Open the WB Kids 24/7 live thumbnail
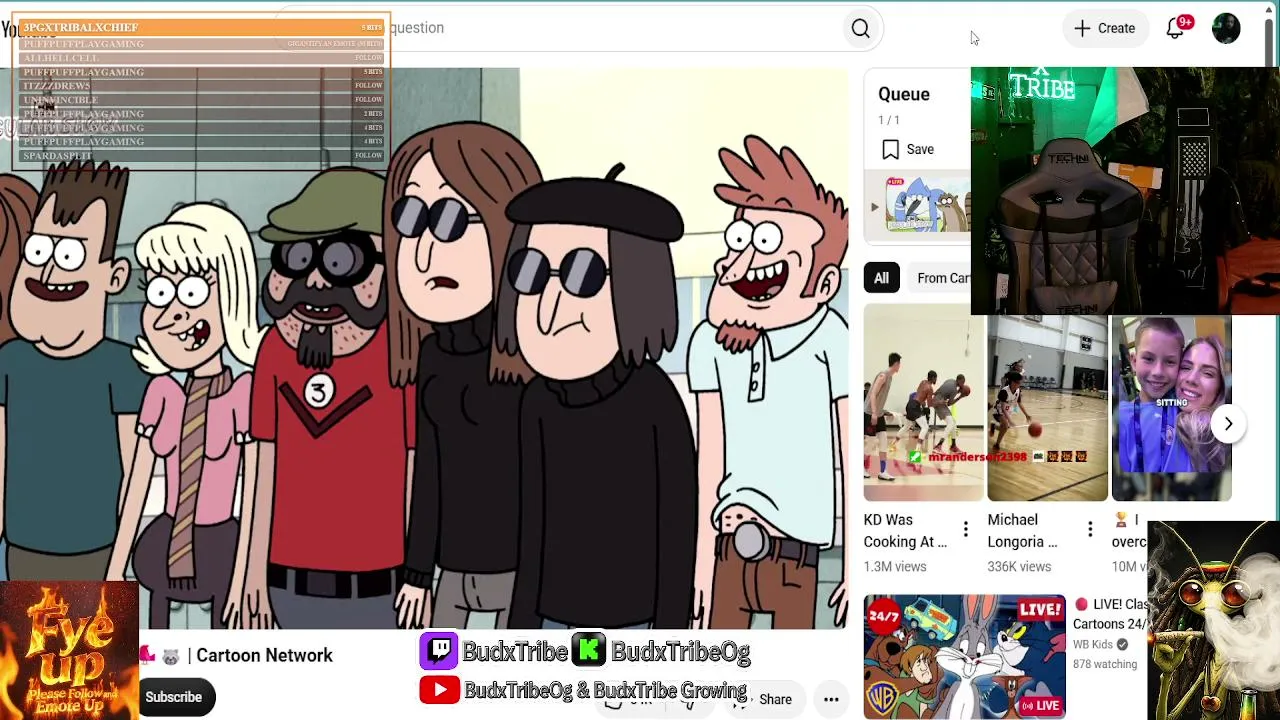This screenshot has width=1280, height=720. [964, 656]
